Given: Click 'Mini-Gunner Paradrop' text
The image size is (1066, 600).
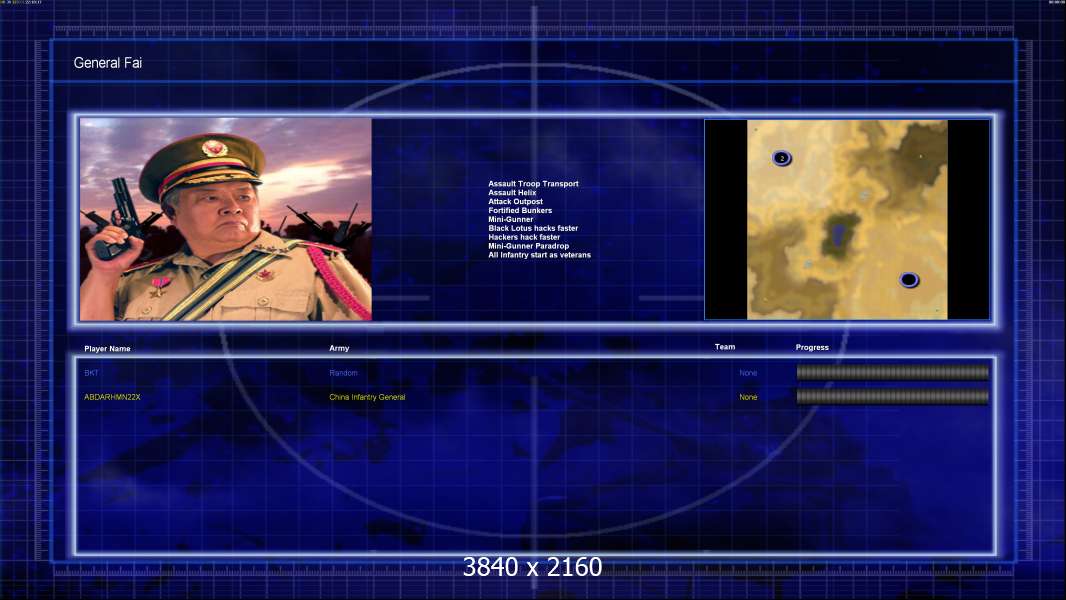Looking at the screenshot, I should 528,246.
